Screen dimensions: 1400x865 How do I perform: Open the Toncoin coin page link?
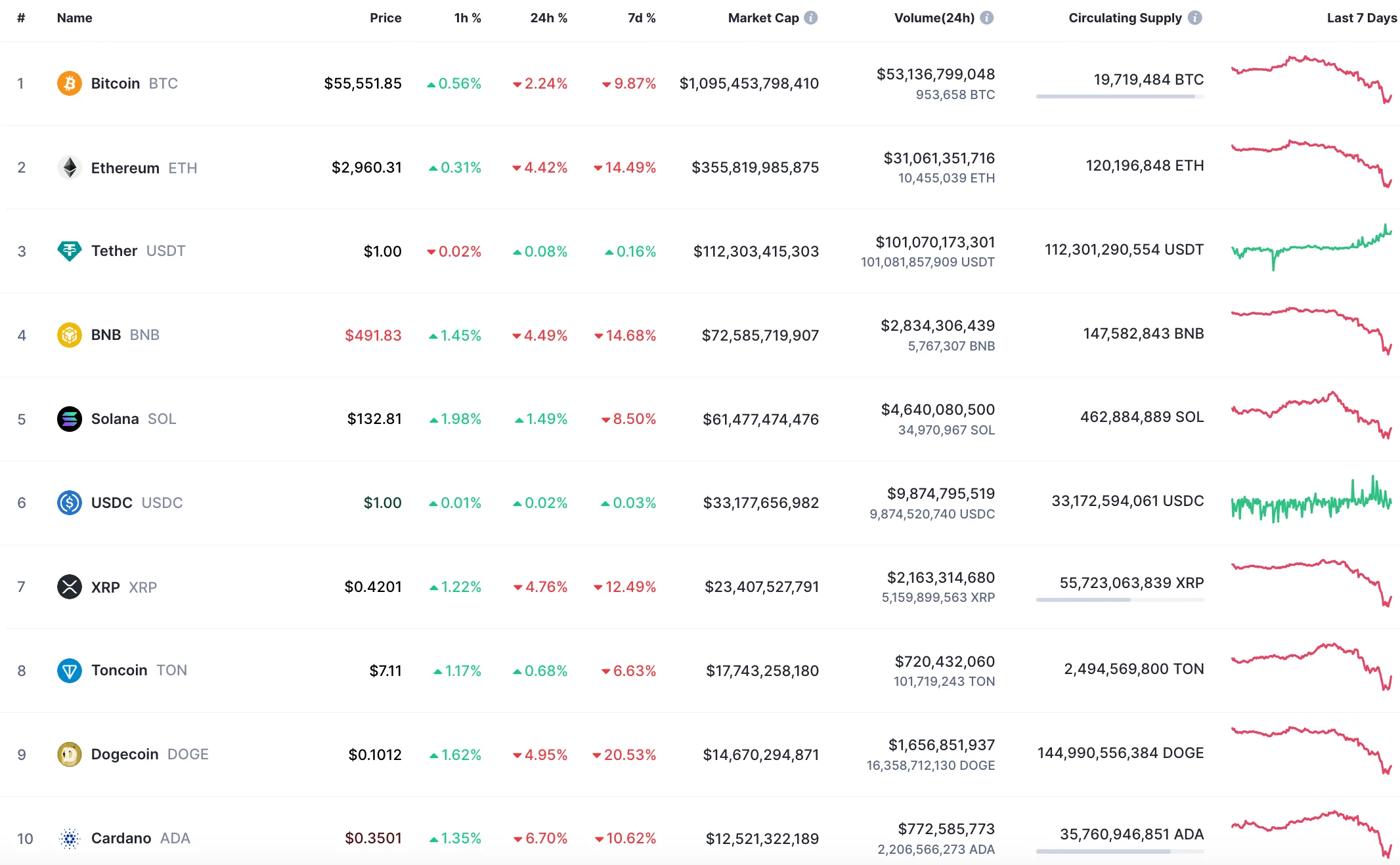119,670
